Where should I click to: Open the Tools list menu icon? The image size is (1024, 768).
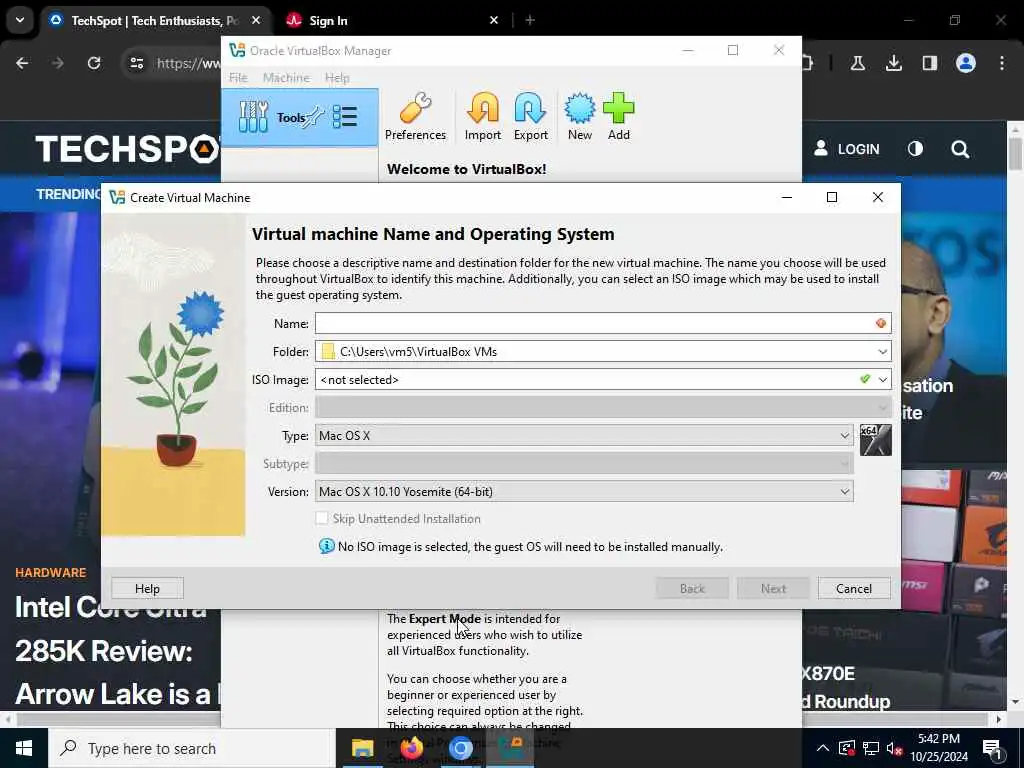tap(344, 118)
